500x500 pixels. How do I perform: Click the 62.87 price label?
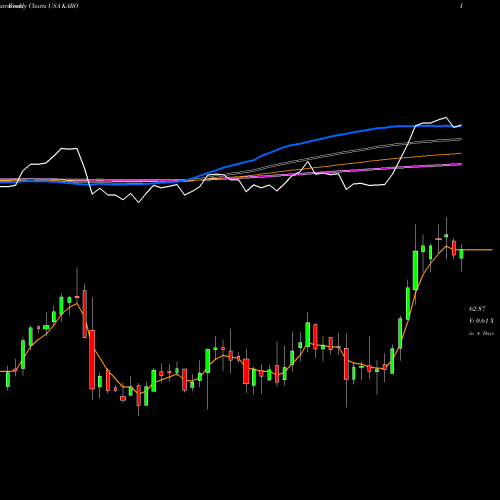[x=477, y=309]
